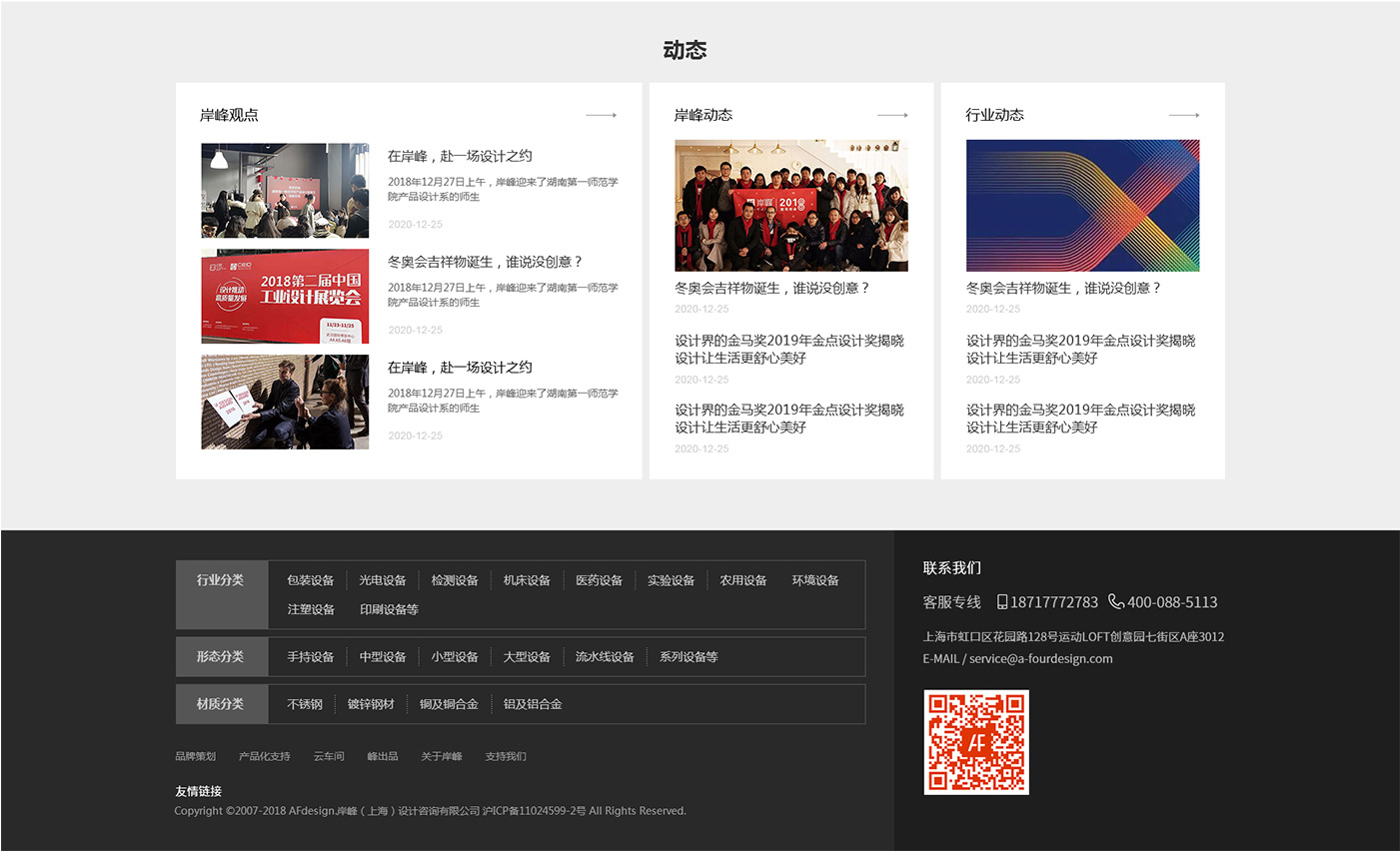Open the red exhibition banner thumbnail

click(285, 297)
